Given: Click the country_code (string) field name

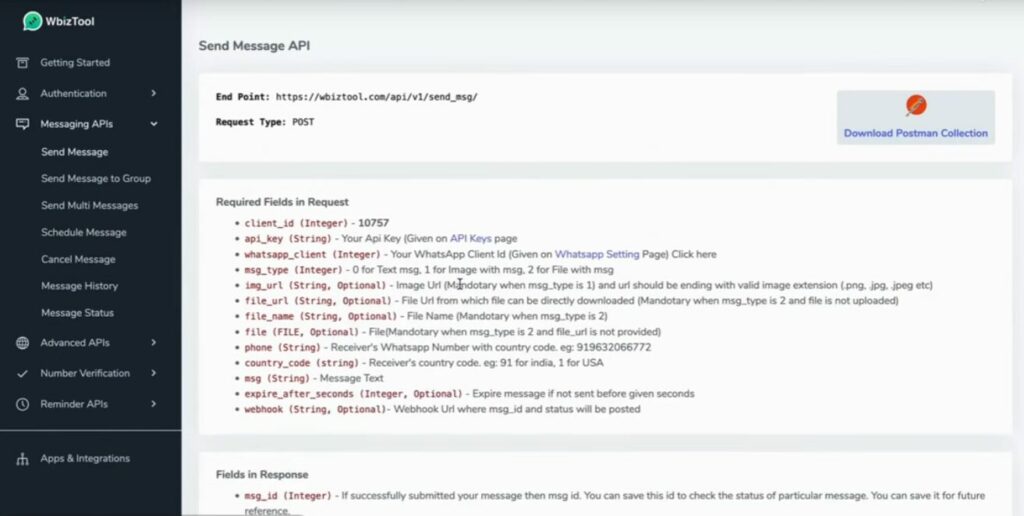Looking at the screenshot, I should [x=302, y=363].
